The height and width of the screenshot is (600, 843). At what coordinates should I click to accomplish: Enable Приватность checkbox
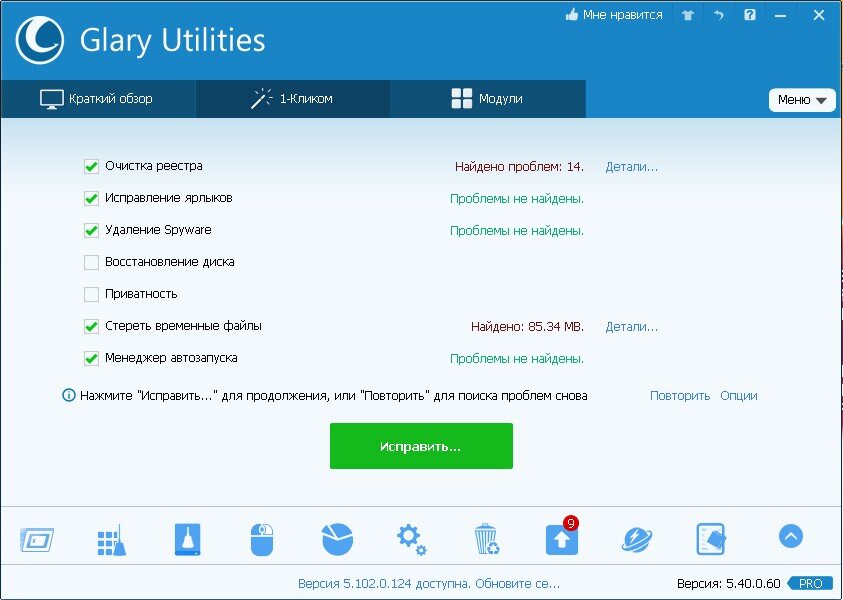click(x=91, y=295)
